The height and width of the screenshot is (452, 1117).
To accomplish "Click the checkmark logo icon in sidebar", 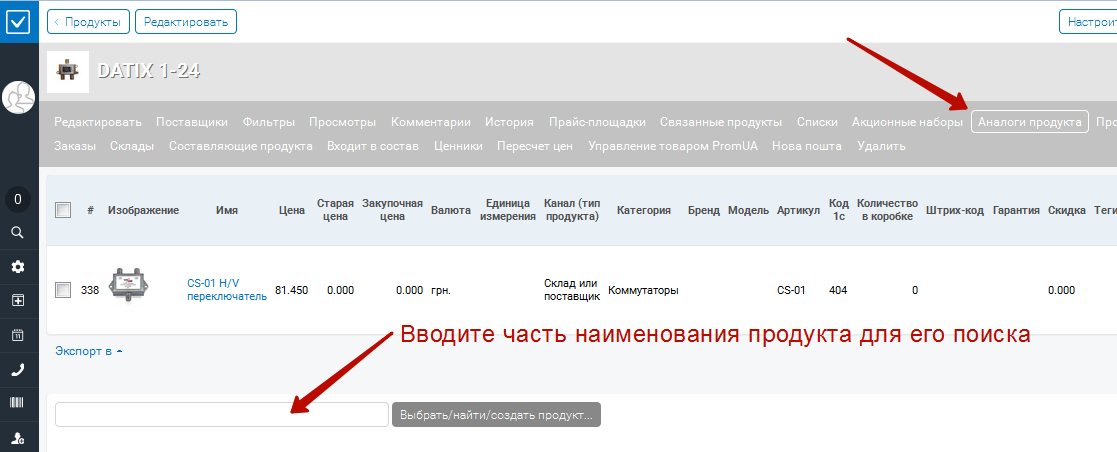I will [x=19, y=21].
